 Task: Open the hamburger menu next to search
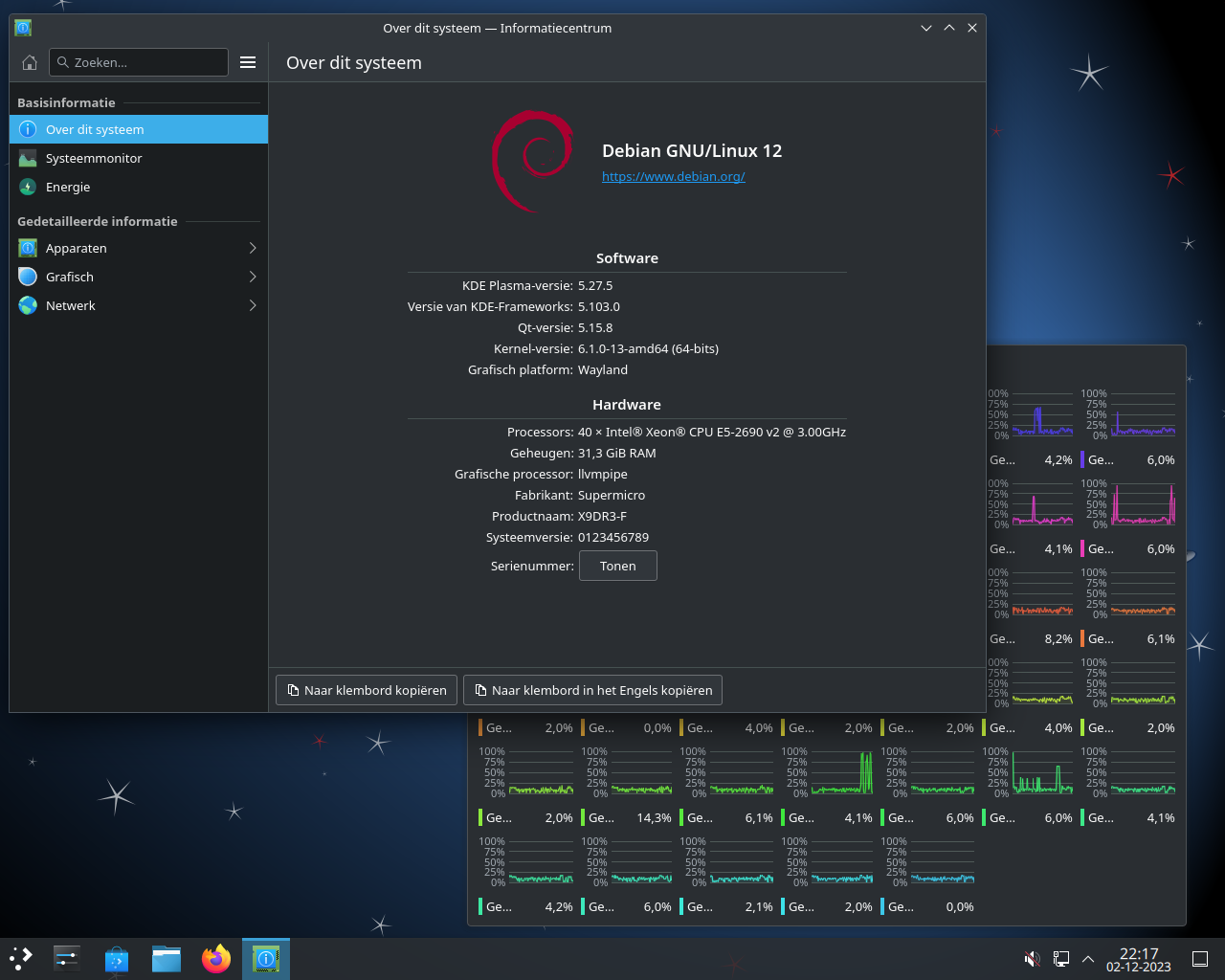pyautogui.click(x=248, y=62)
